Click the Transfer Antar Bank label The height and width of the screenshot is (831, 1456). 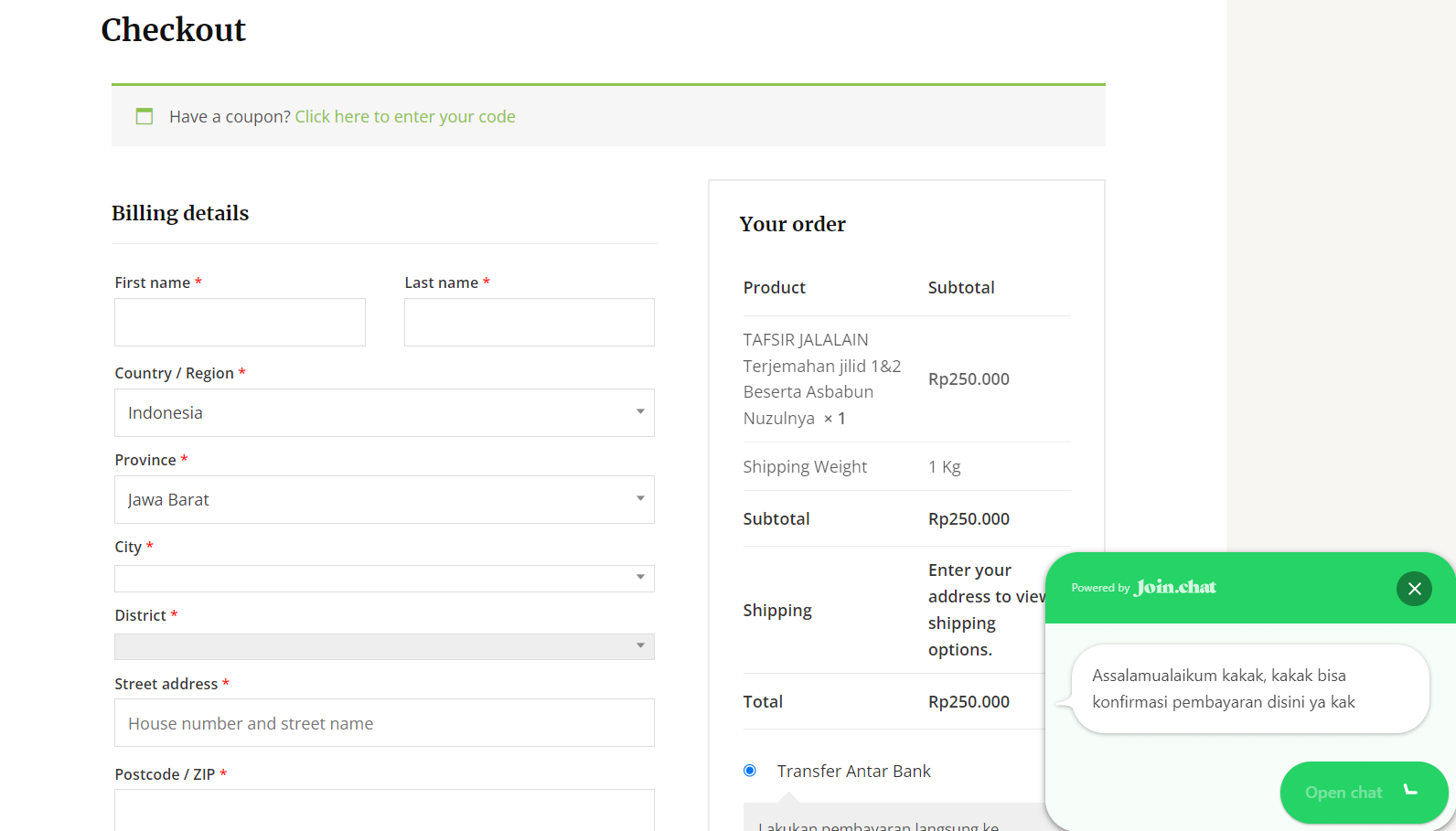click(853, 771)
